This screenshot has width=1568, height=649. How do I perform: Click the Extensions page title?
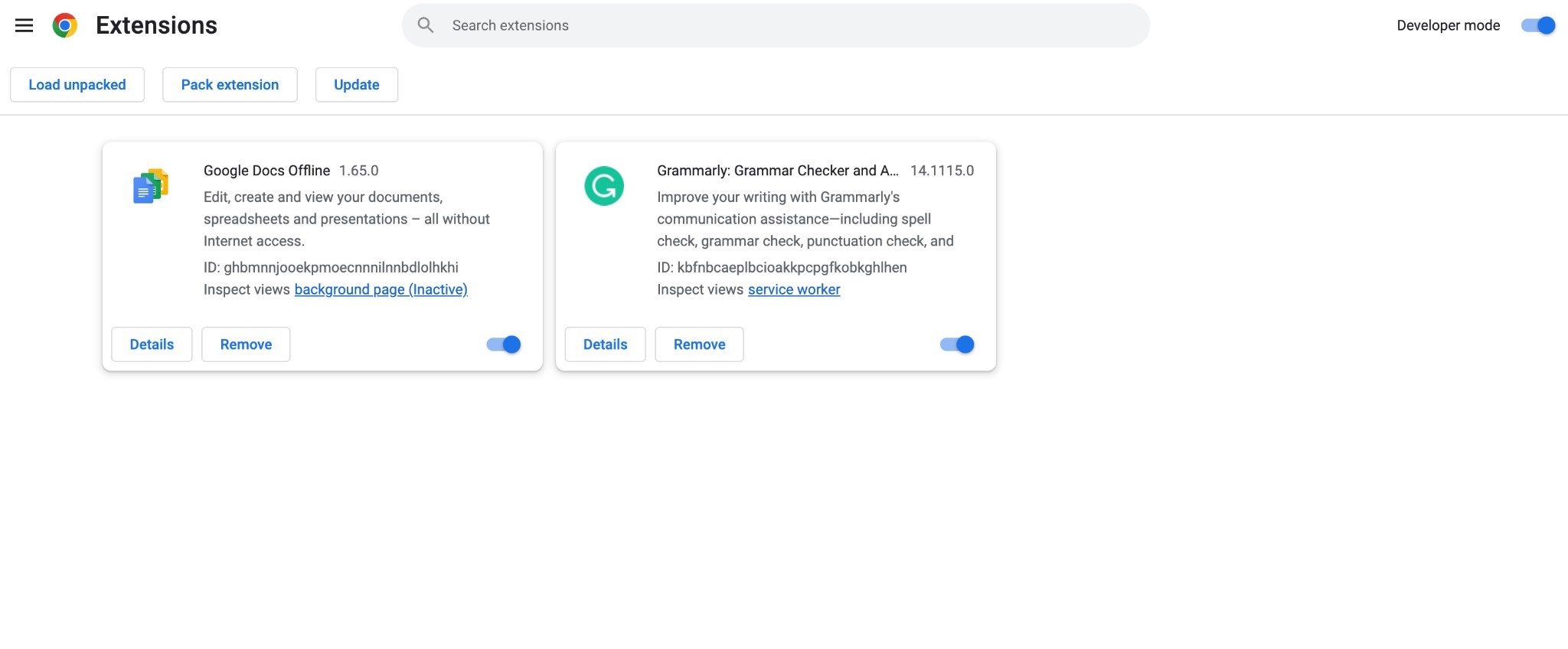click(x=156, y=25)
